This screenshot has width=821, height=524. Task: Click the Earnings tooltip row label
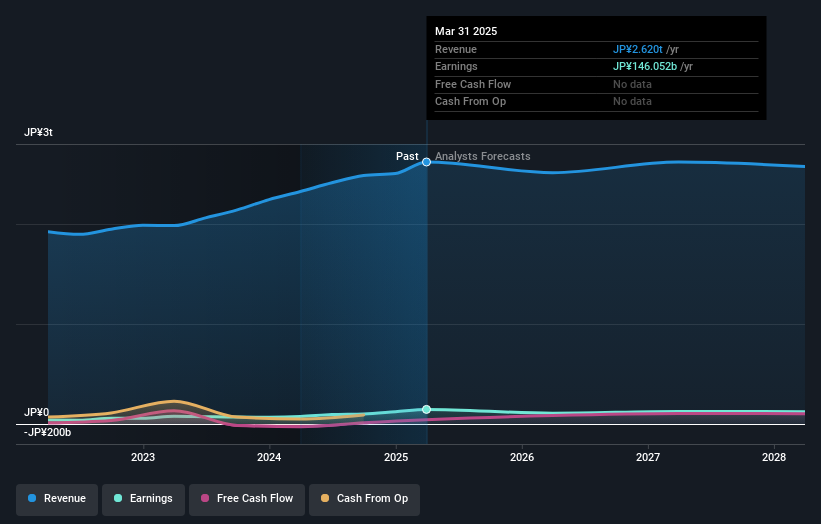[456, 66]
